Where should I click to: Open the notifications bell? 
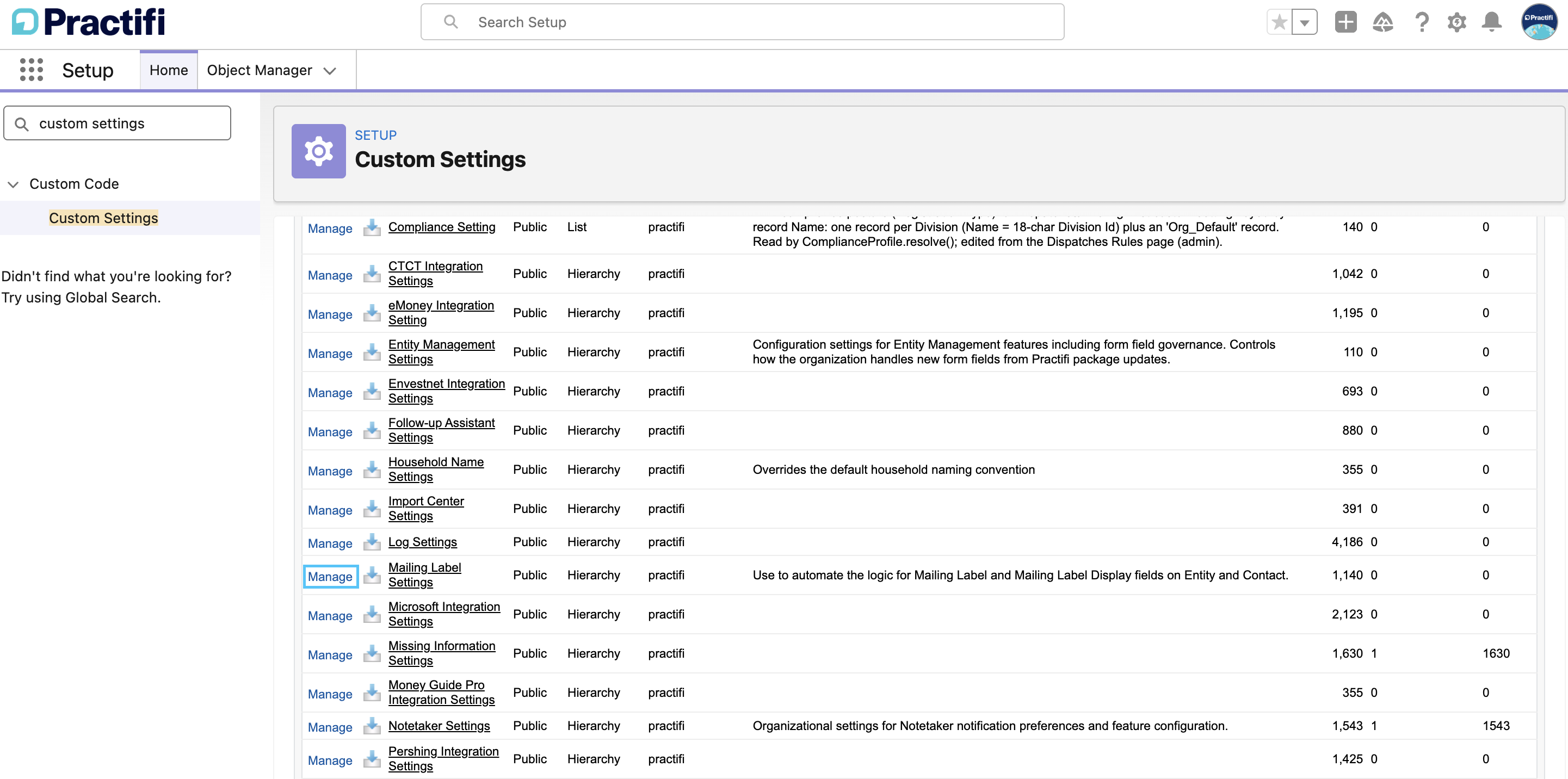coord(1492,22)
